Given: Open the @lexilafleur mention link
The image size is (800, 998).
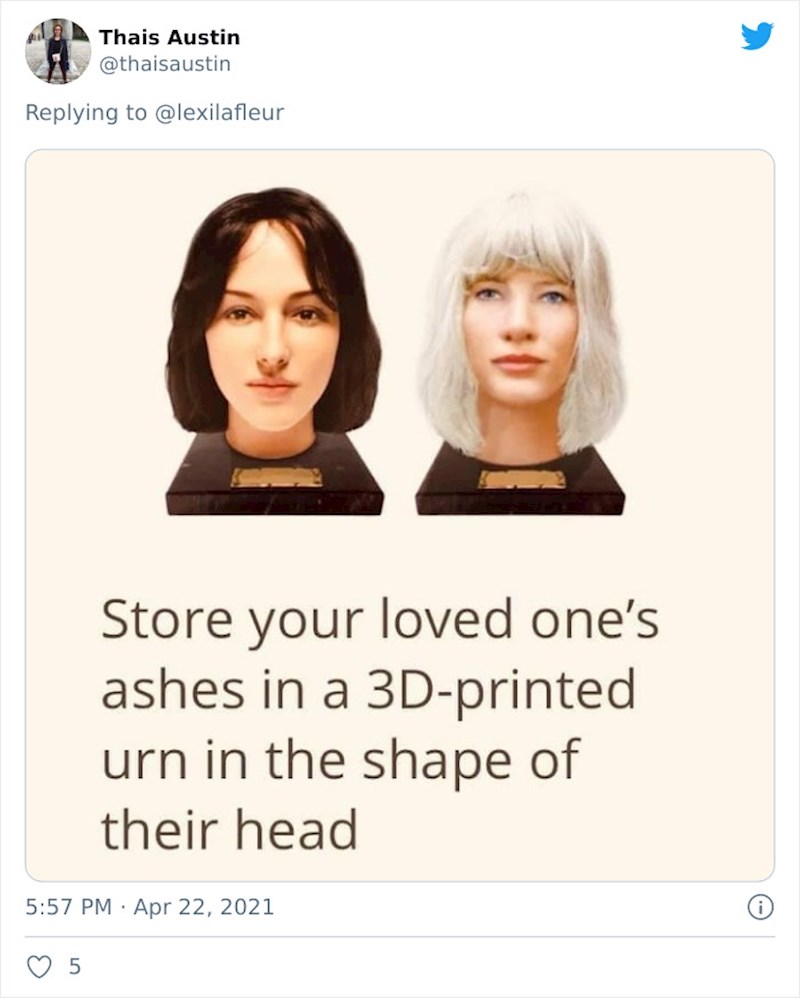Looking at the screenshot, I should pos(218,112).
